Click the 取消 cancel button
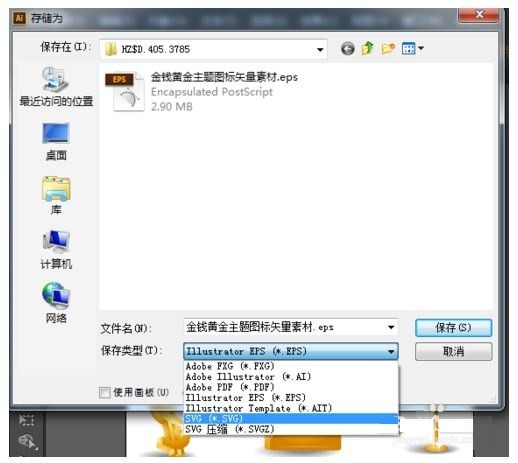 click(453, 351)
